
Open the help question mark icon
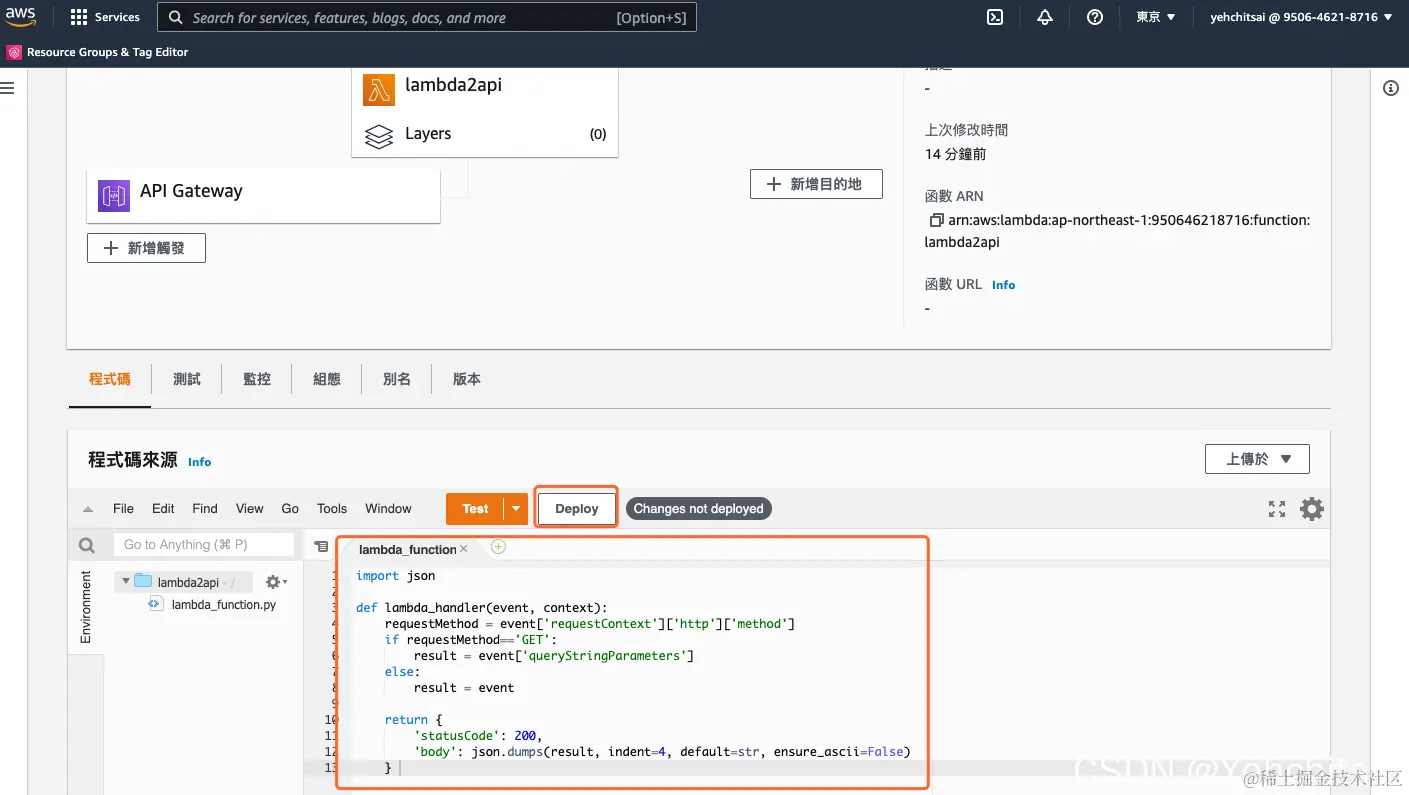(1095, 17)
